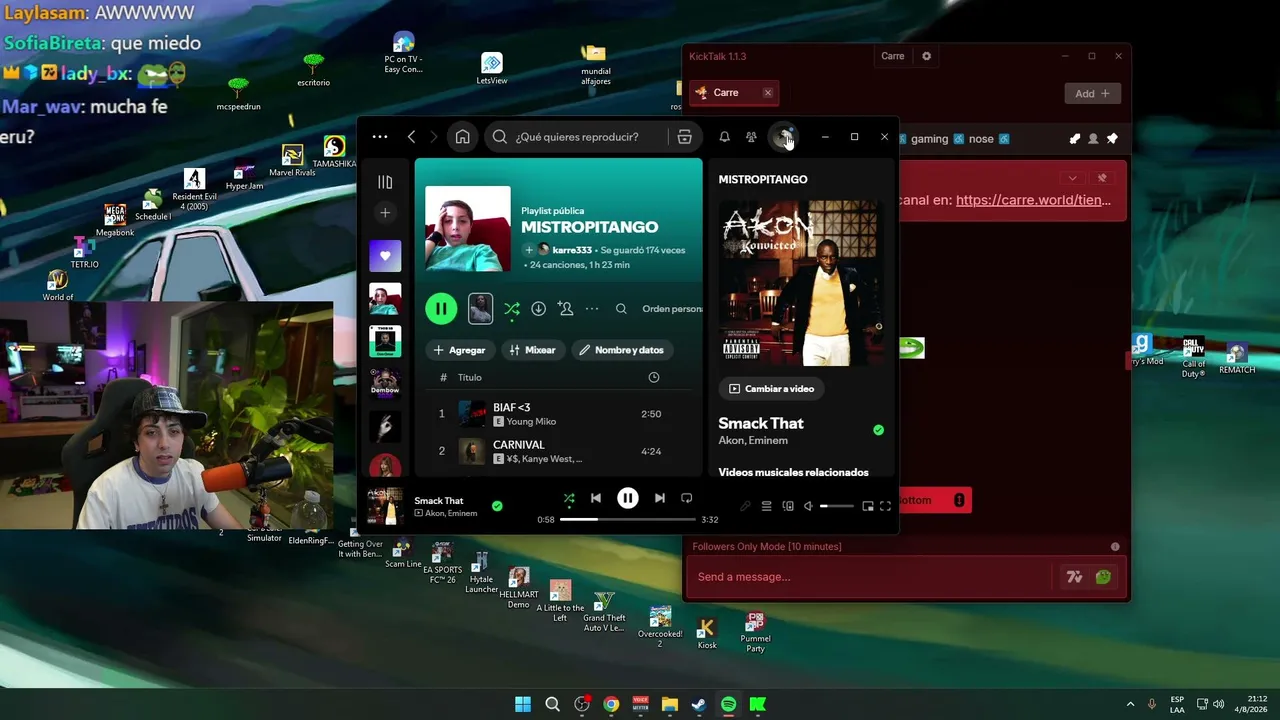Open the KickTalk emote picker
Screen dimensions: 1280x720
pos(1103,577)
